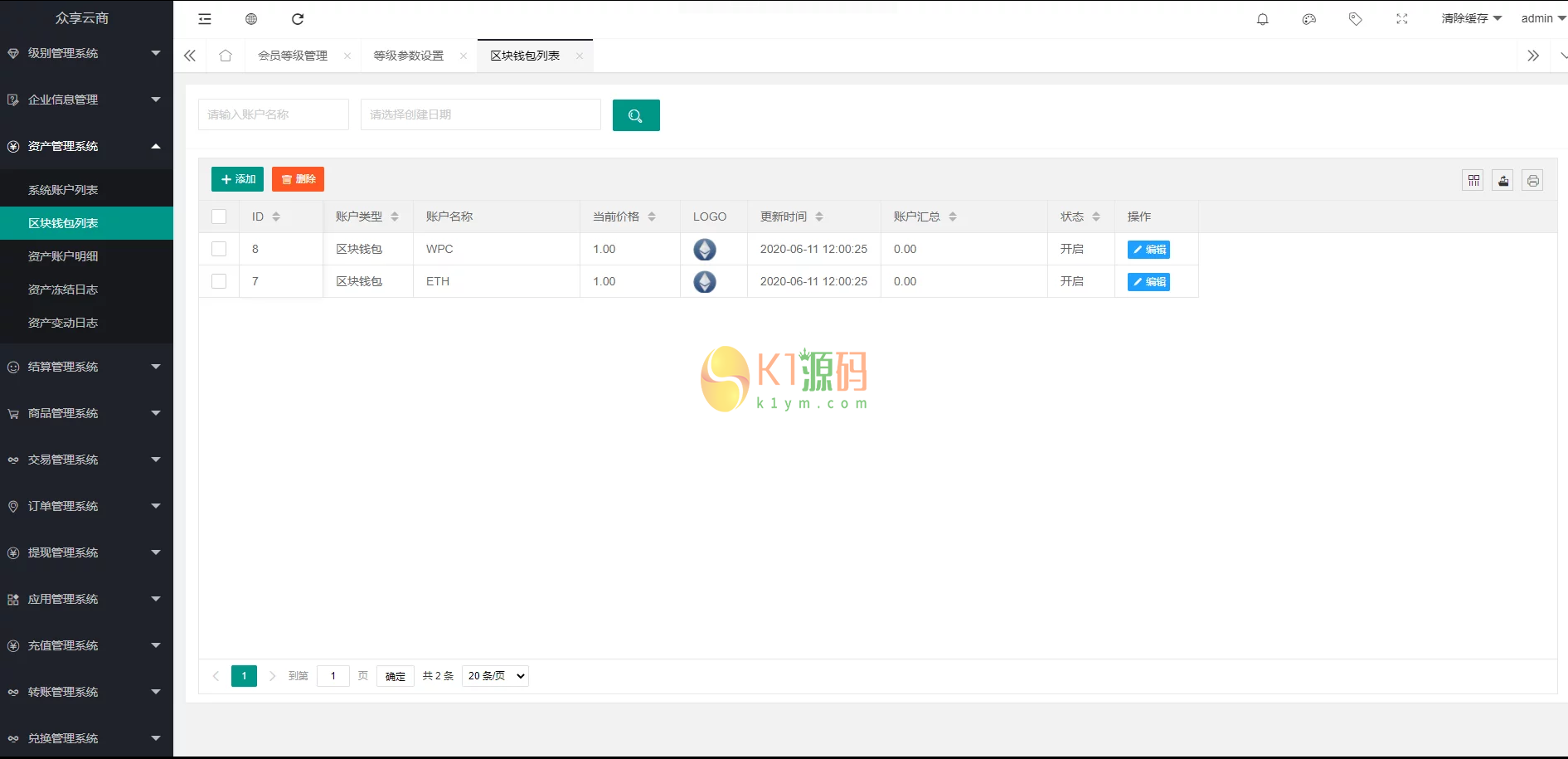Click the print table icon
Screen dimensions: 1568x759
point(1532,180)
